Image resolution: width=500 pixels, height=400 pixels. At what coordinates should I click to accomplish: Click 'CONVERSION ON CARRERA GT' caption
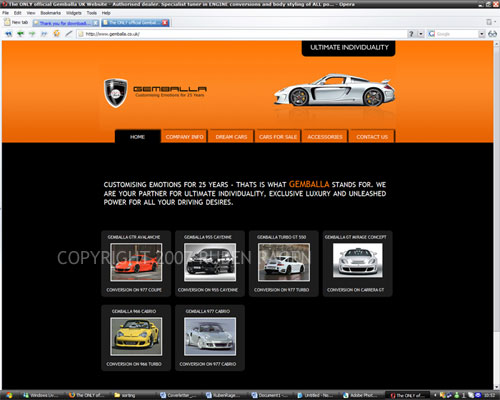tap(355, 290)
